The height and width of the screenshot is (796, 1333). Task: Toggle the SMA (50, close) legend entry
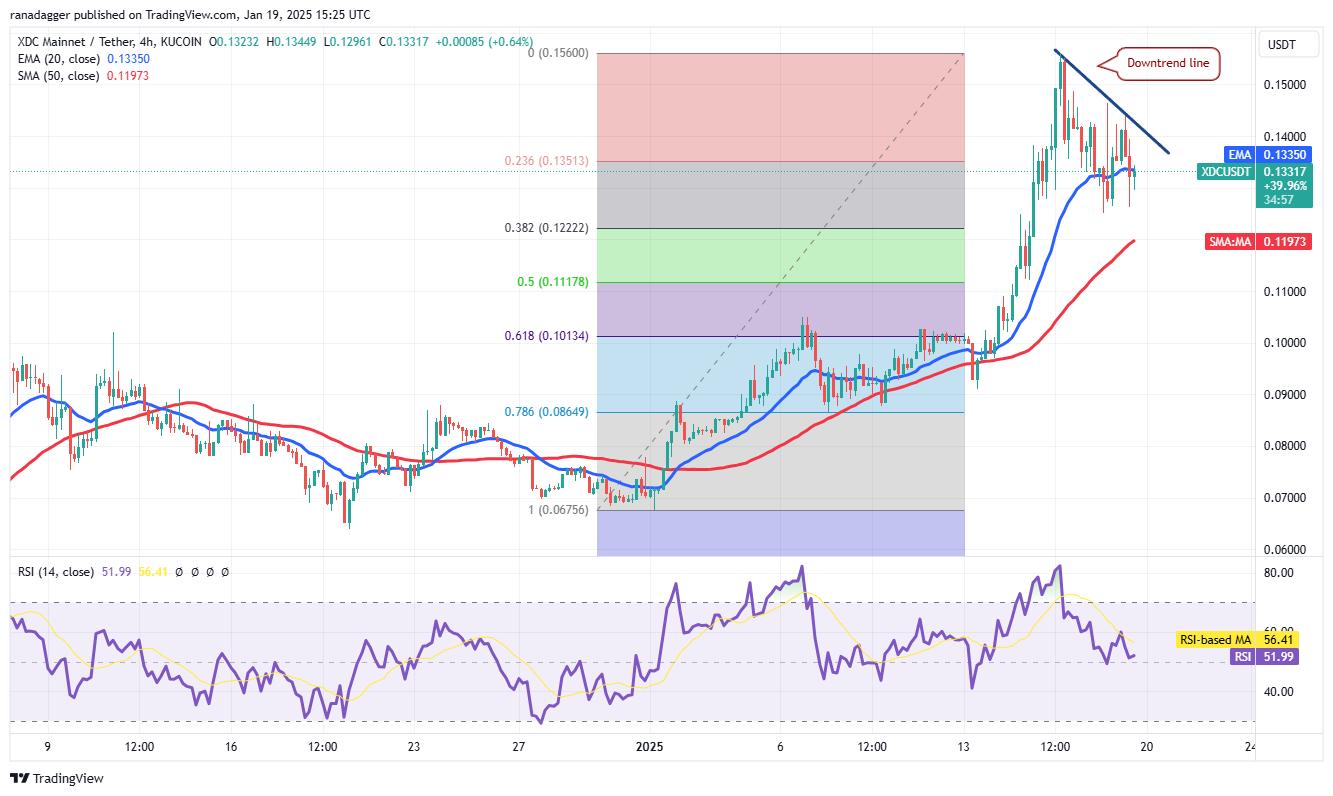[60, 74]
